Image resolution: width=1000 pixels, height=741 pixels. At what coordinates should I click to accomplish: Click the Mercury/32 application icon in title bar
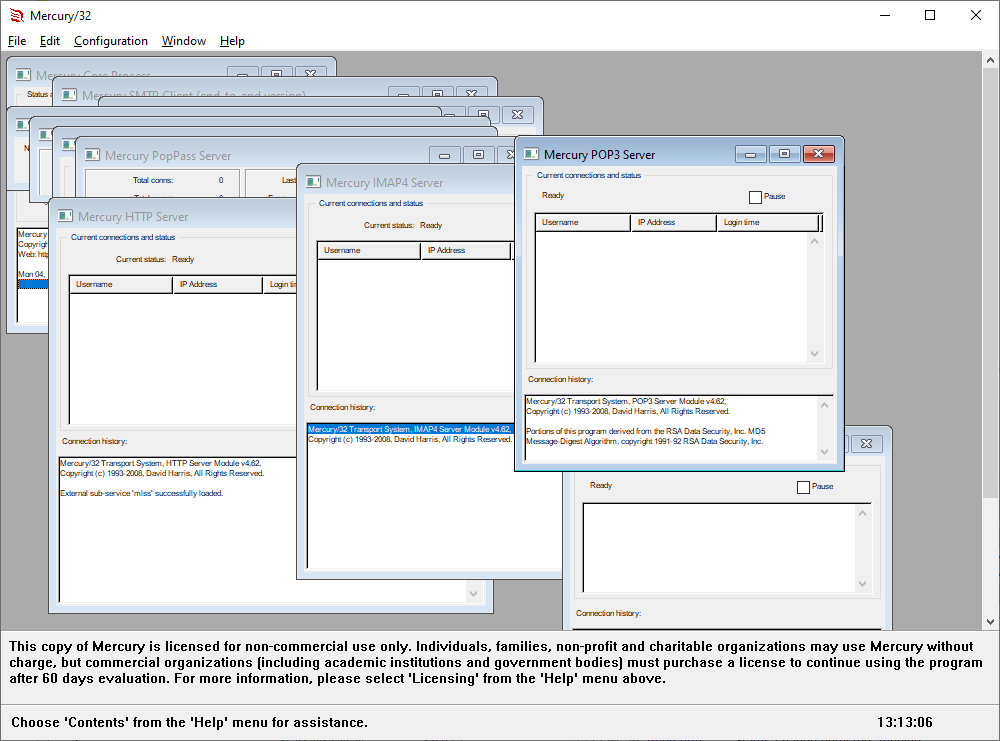15,15
